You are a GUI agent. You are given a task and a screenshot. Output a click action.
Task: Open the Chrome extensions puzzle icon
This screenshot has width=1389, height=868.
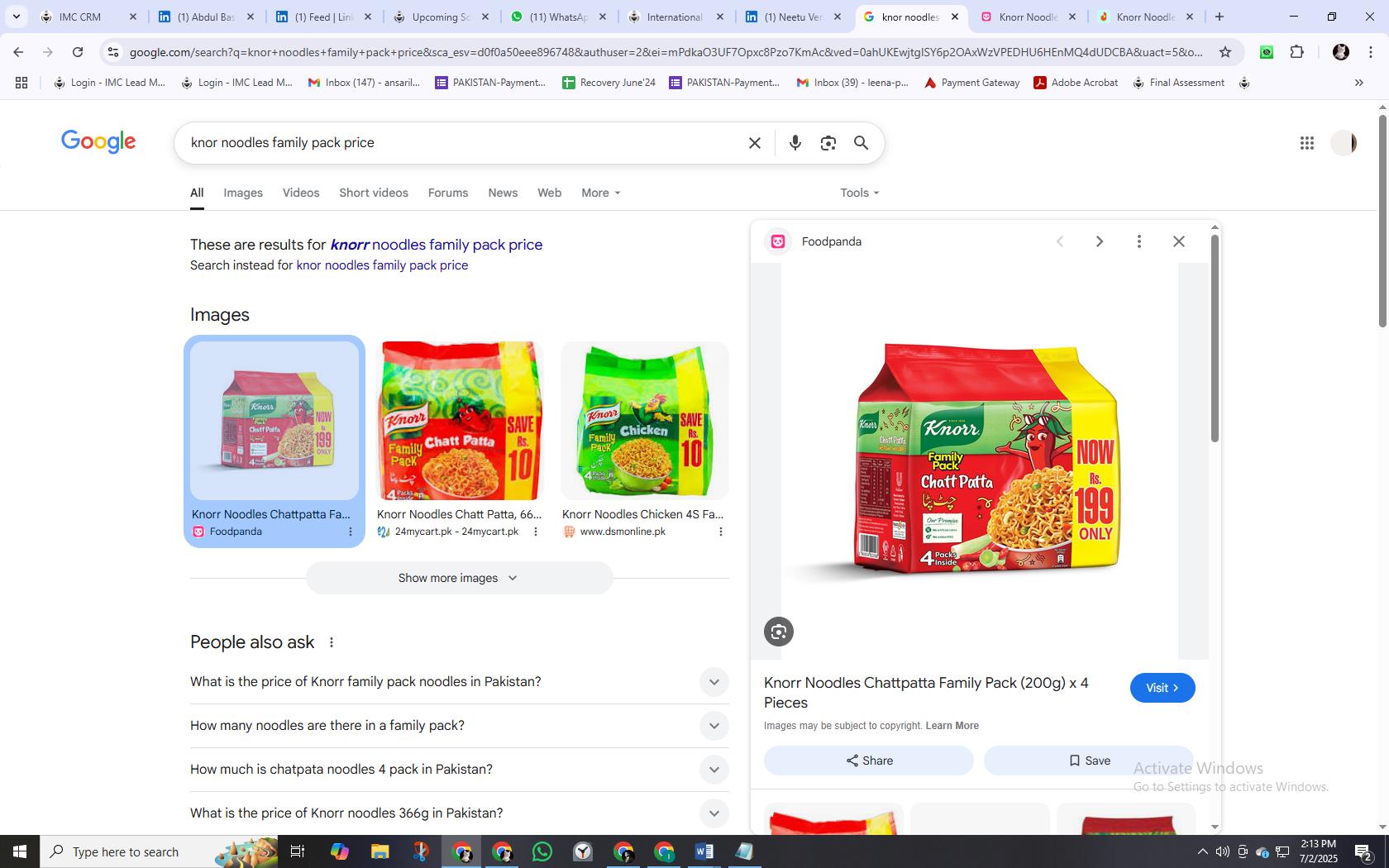1296,52
